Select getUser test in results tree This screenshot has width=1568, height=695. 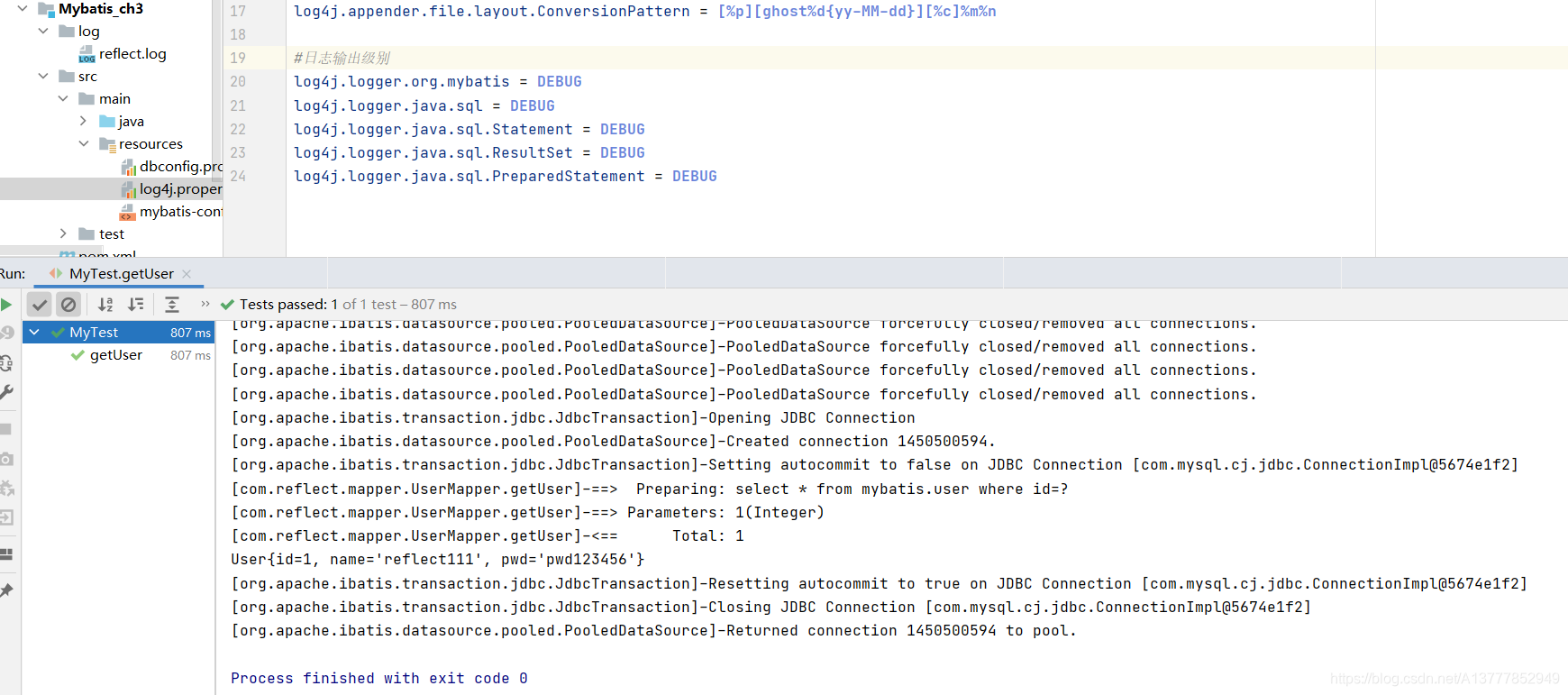[115, 355]
